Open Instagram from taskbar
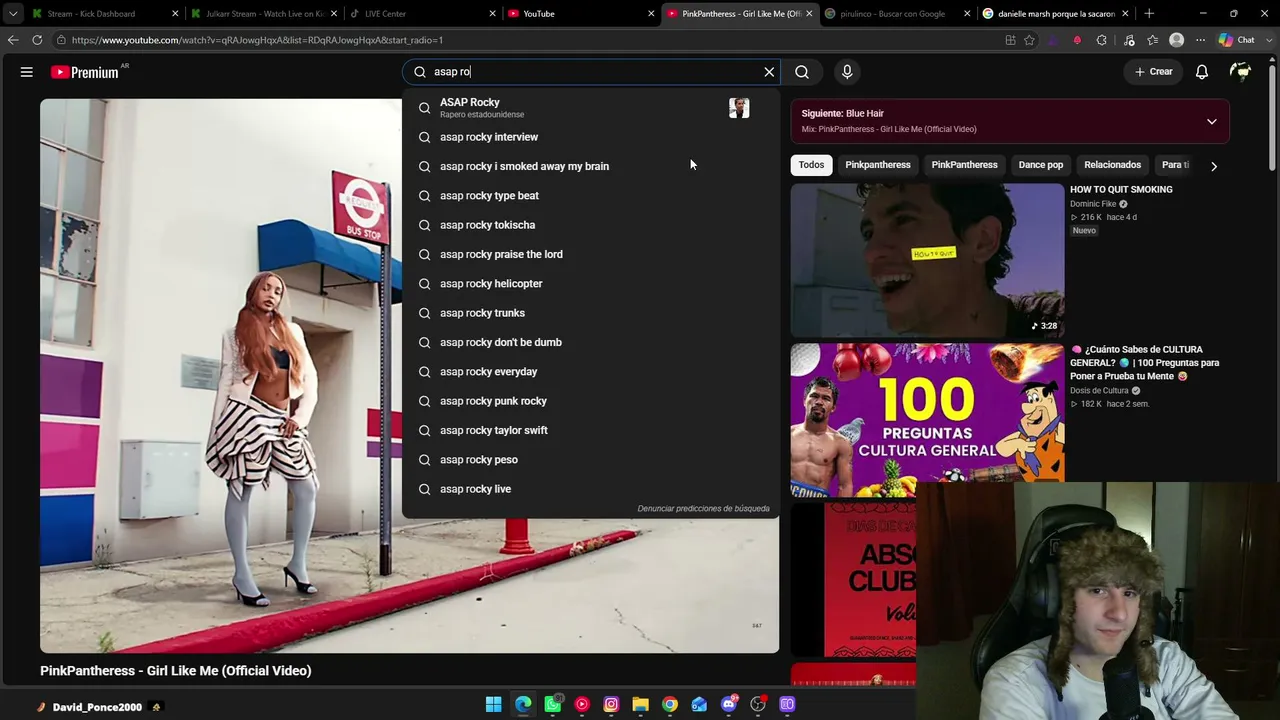The image size is (1280, 720). pos(611,704)
